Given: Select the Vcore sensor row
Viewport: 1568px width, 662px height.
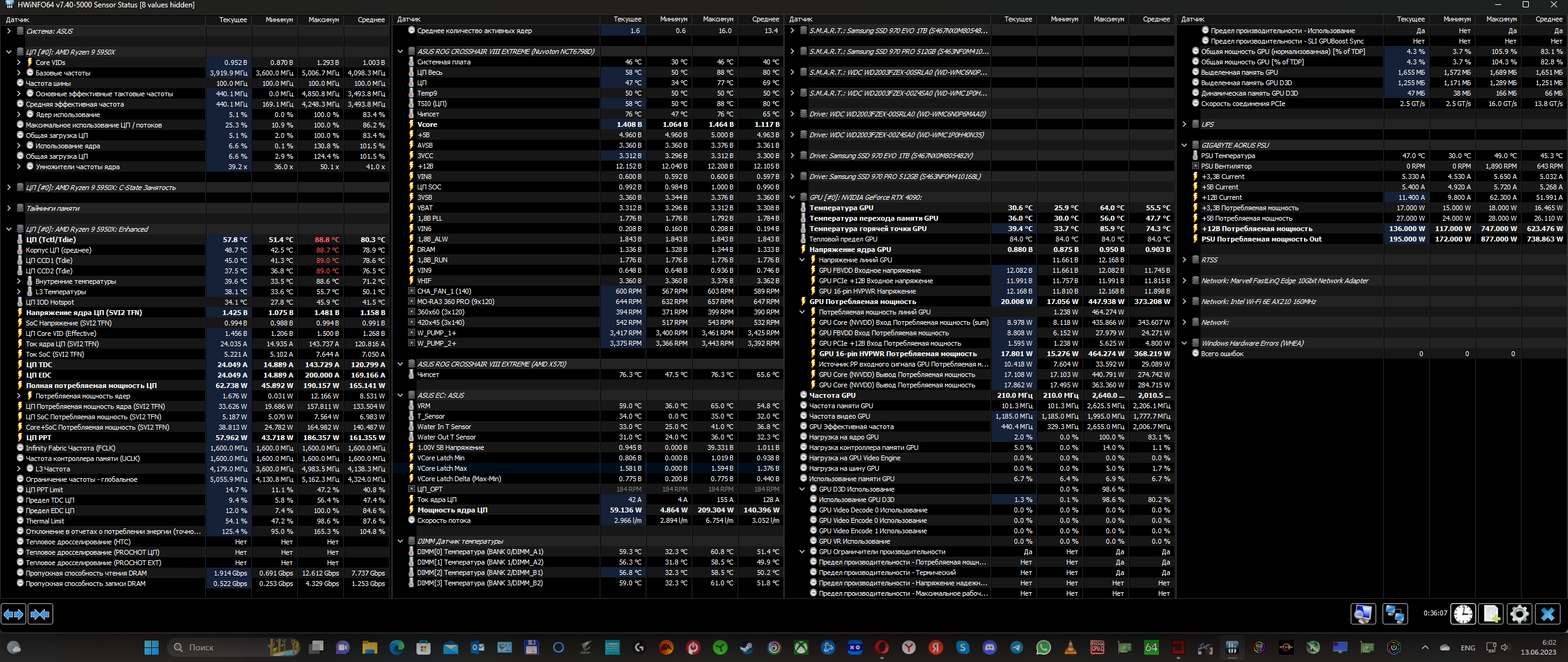Looking at the screenshot, I should tap(427, 124).
